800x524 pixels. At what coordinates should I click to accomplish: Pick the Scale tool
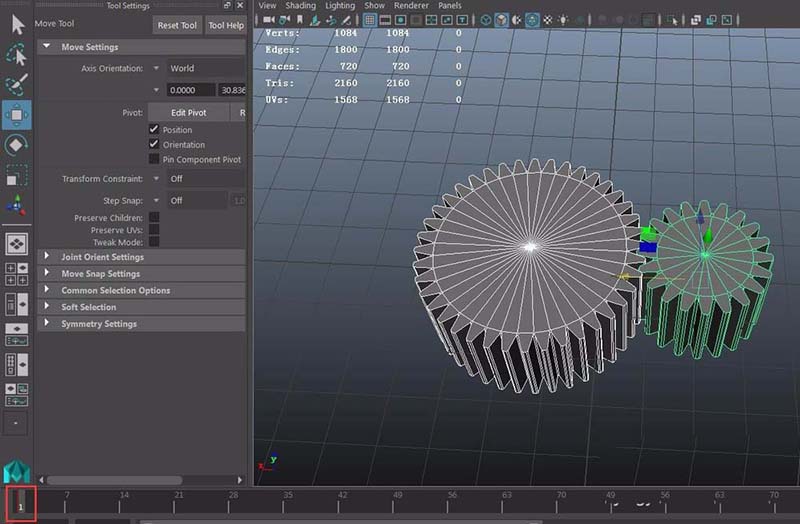coord(16,175)
